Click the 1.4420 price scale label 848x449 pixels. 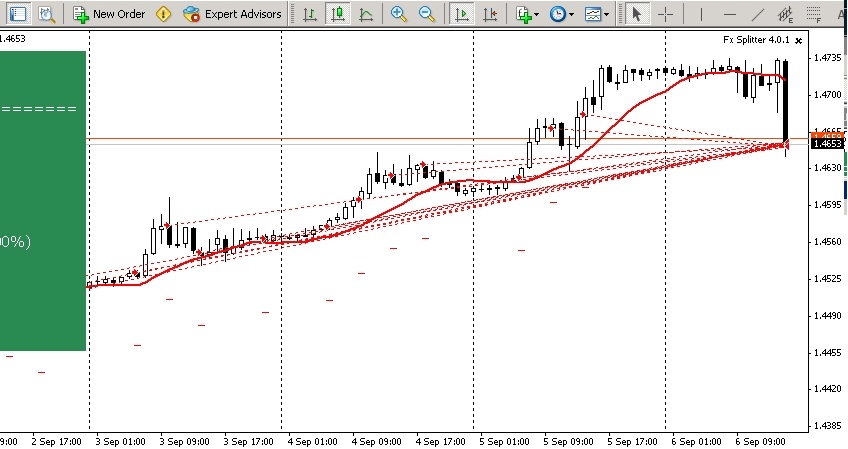tap(827, 388)
